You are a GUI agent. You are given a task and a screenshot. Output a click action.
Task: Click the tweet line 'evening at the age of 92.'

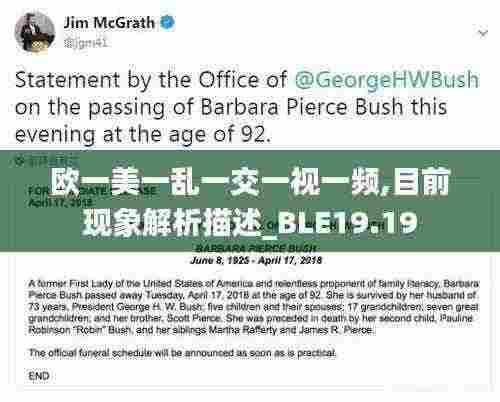[143, 135]
